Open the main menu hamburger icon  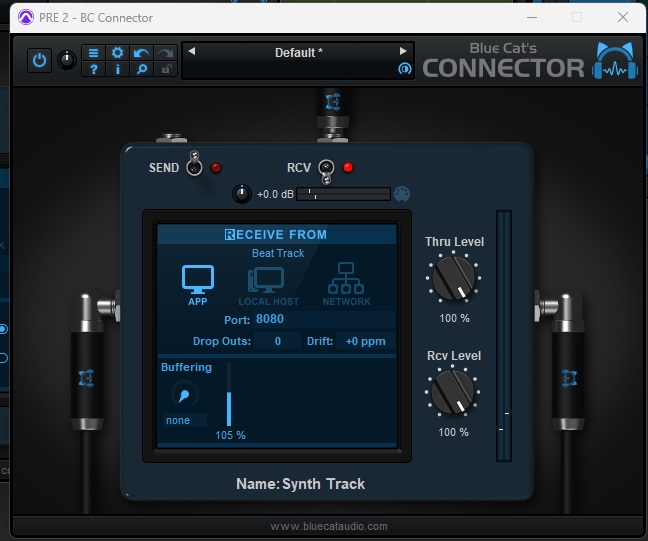[93, 53]
